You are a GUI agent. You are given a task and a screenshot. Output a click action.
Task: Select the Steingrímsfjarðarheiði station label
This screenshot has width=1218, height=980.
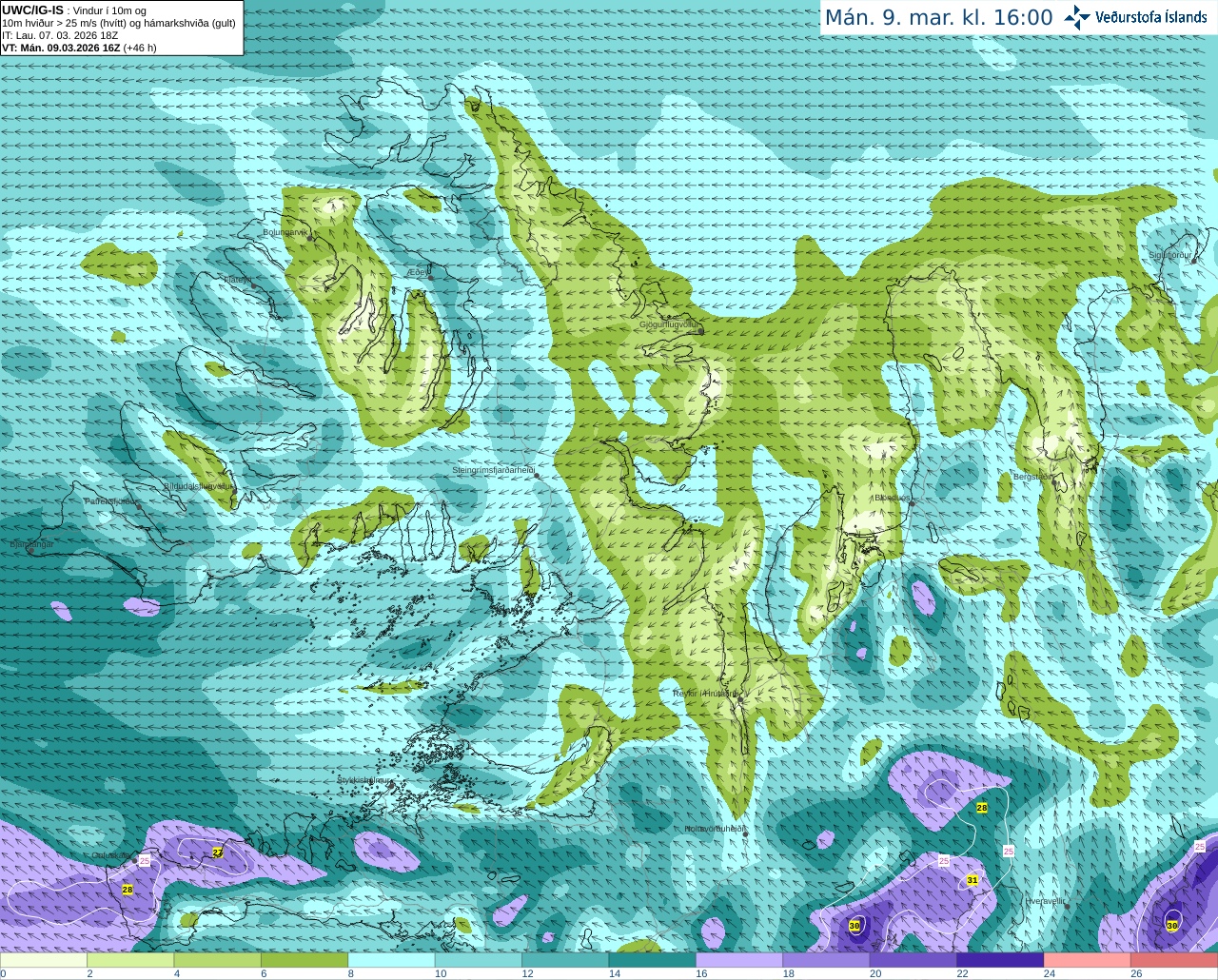493,470
